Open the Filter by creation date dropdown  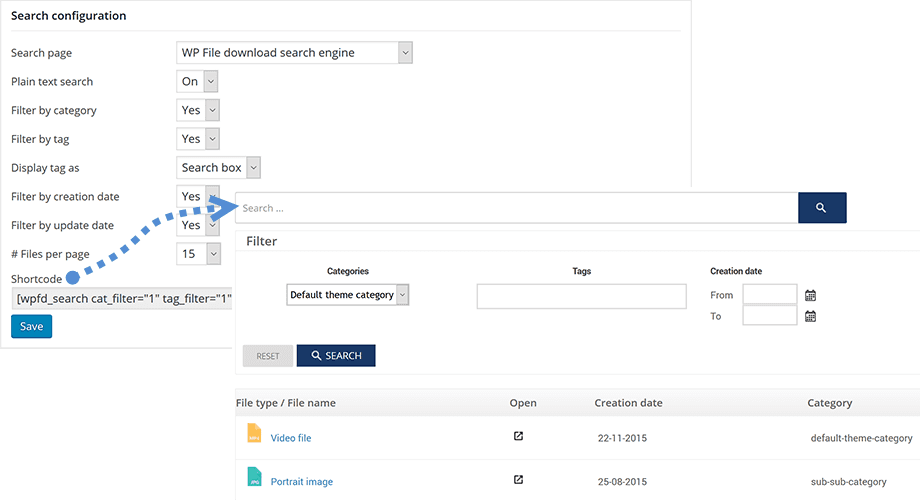click(x=198, y=196)
